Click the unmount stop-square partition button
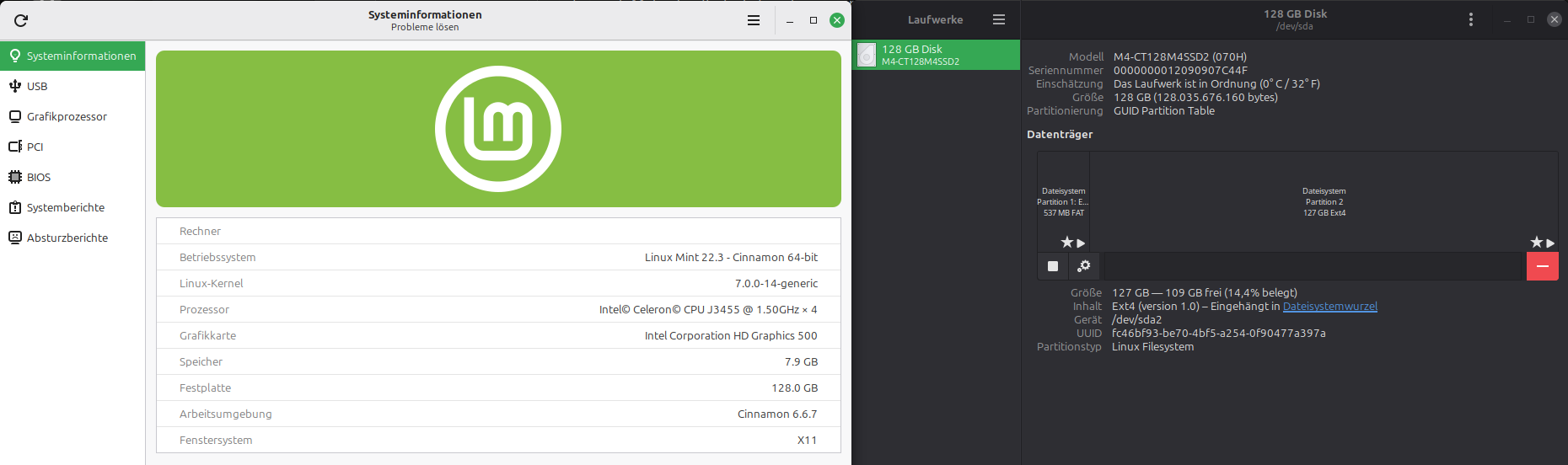Image resolution: width=1568 pixels, height=465 pixels. click(1053, 266)
